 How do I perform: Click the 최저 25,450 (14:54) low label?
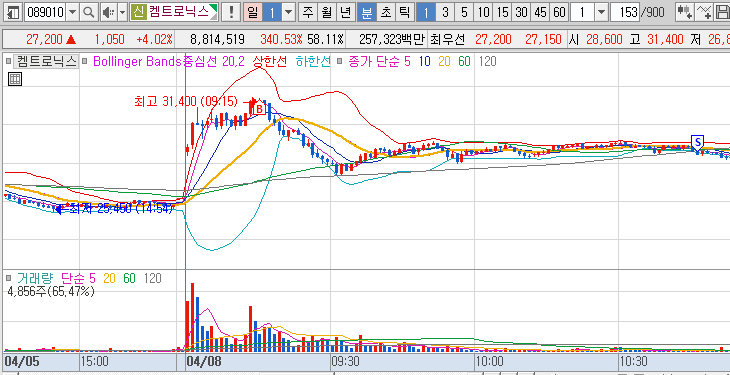click(121, 209)
